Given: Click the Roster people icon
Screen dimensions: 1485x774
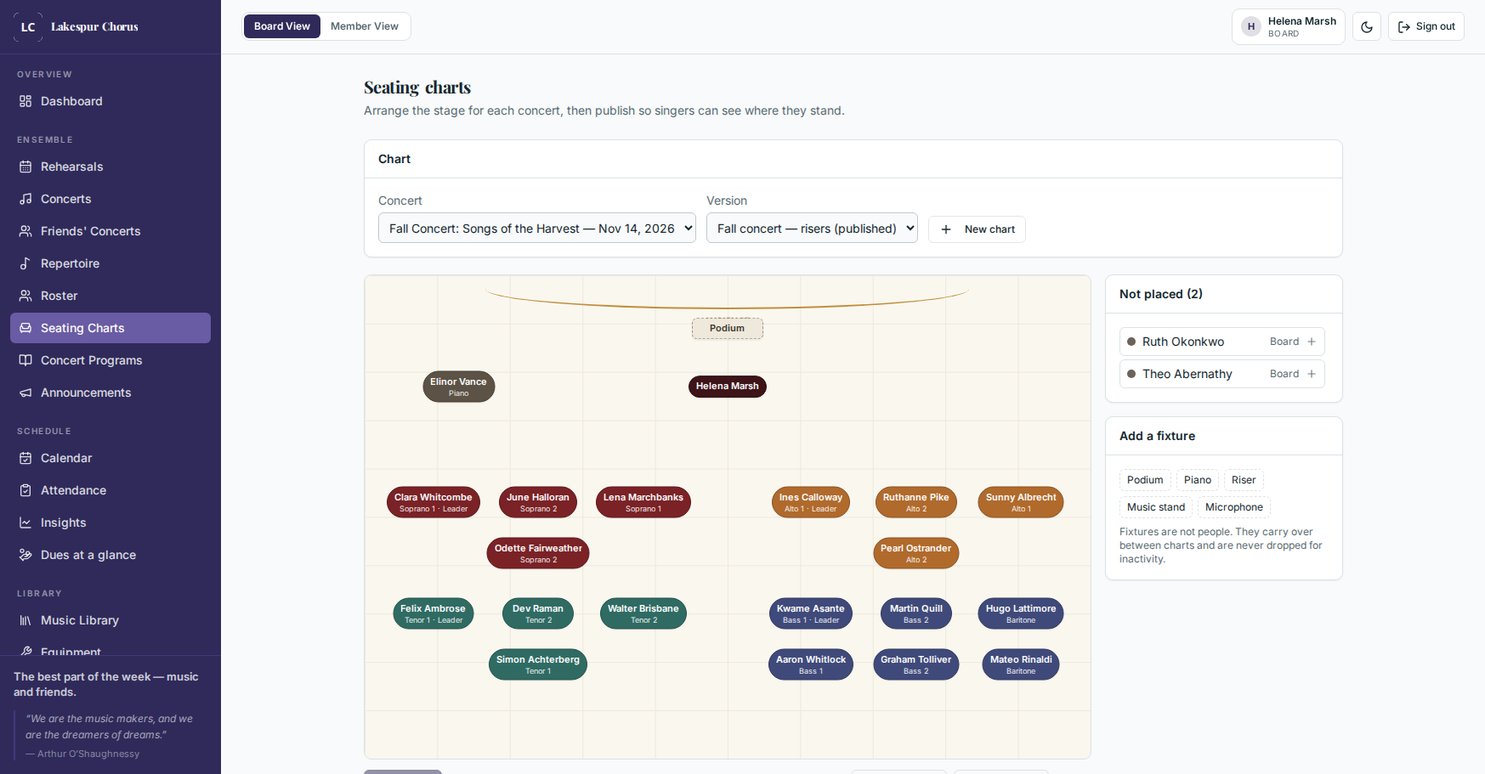Looking at the screenshot, I should pyautogui.click(x=26, y=296).
